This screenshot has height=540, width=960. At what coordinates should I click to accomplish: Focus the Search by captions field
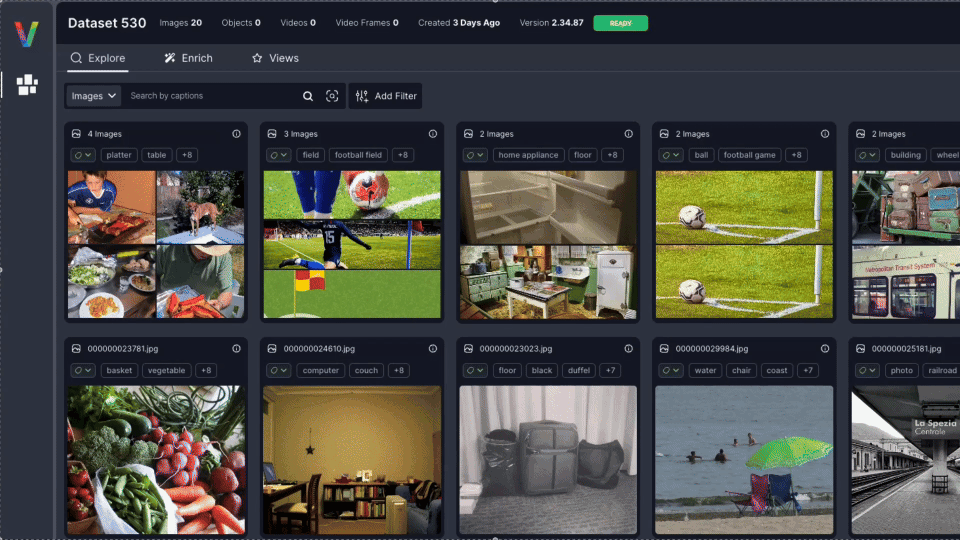pos(212,96)
